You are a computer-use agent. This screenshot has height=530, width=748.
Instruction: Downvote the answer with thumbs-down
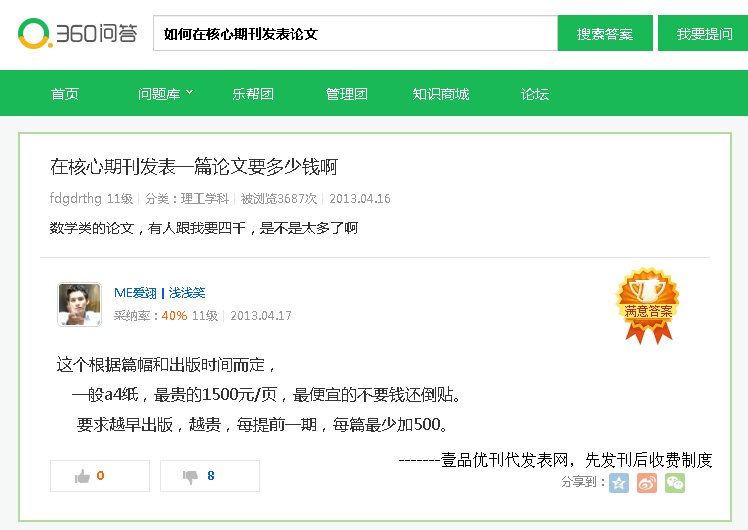point(210,476)
